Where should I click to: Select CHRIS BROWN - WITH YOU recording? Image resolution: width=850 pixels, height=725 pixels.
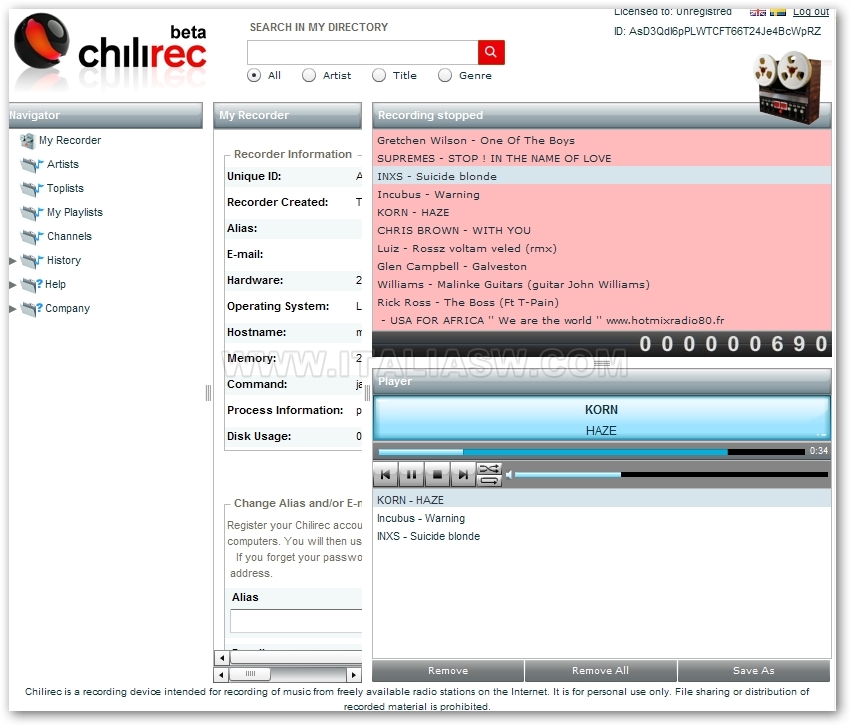click(602, 230)
